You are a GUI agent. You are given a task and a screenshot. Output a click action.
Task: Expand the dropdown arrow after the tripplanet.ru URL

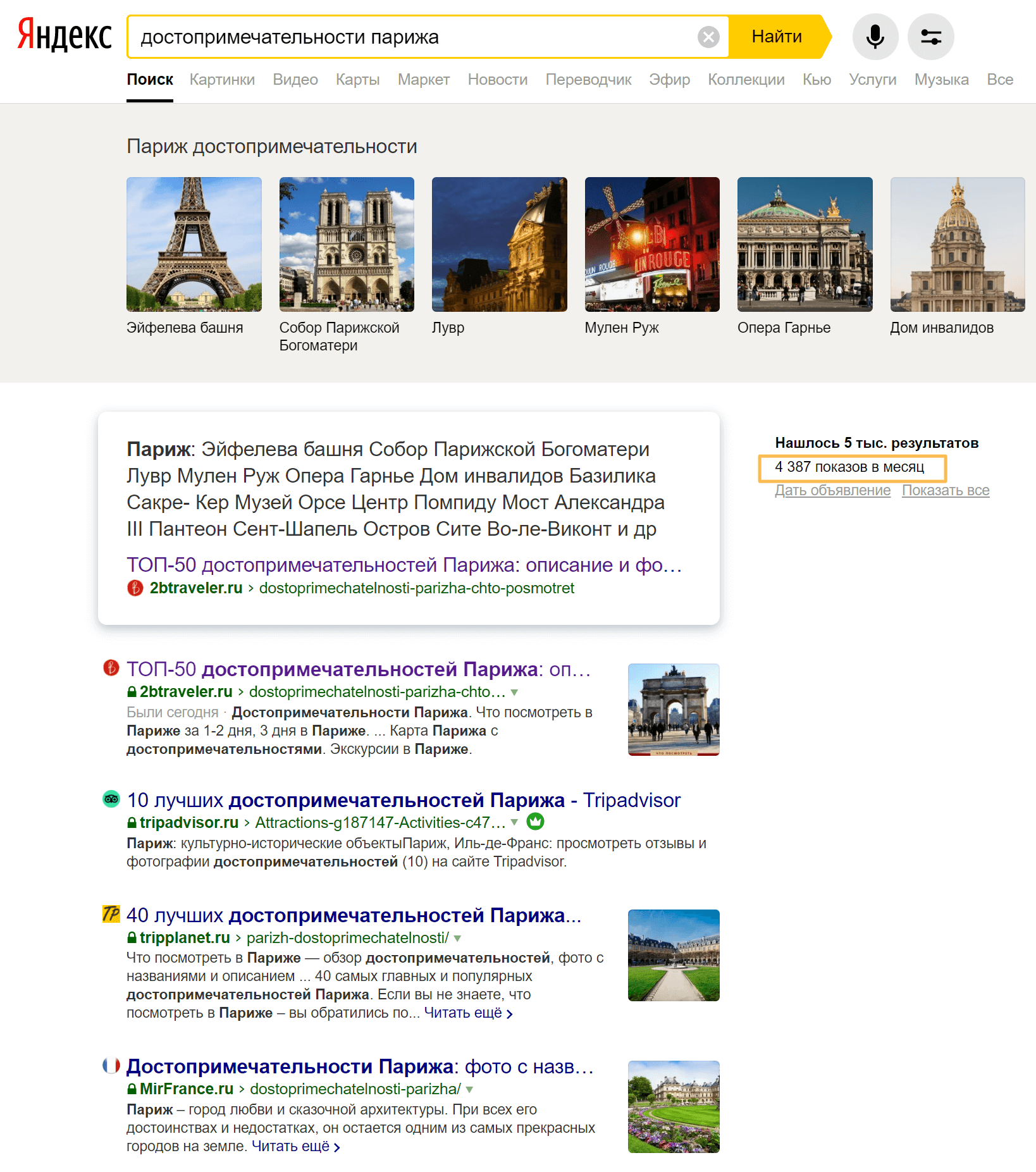457,939
